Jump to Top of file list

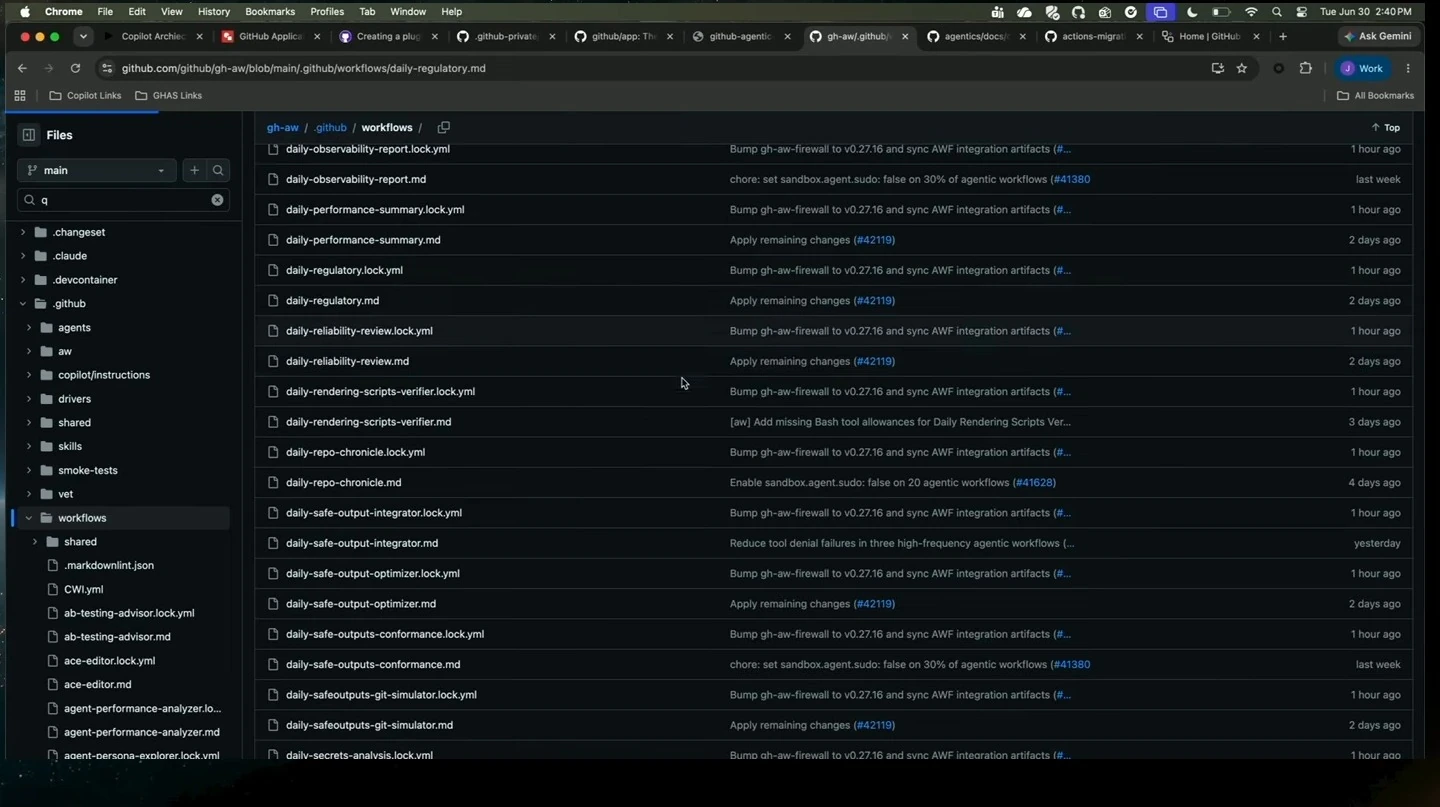(x=1386, y=127)
